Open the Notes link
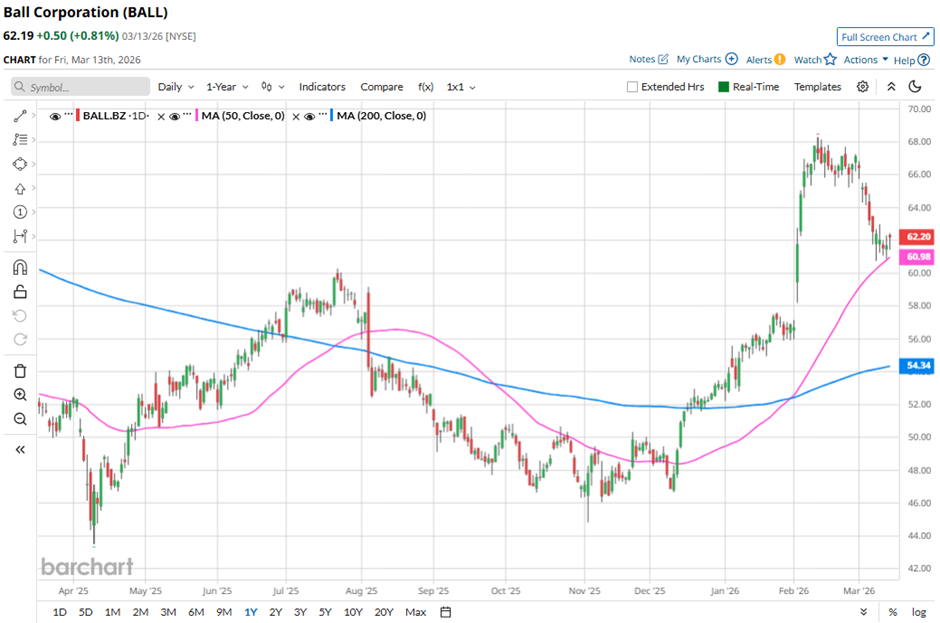This screenshot has width=940, height=623. click(648, 60)
